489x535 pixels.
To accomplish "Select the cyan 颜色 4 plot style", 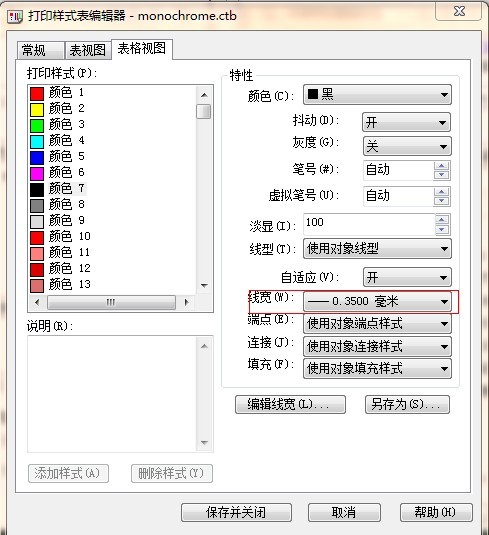I will point(57,141).
